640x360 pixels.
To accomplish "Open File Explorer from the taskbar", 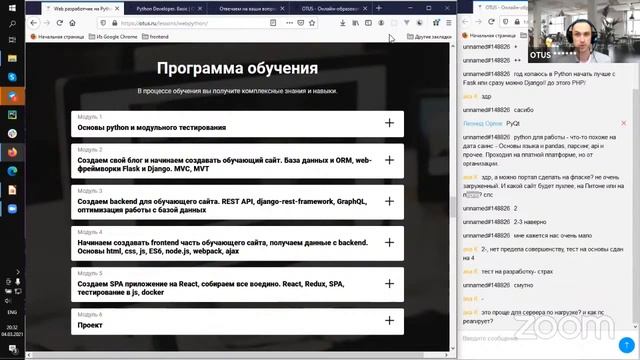I will tap(12, 58).
